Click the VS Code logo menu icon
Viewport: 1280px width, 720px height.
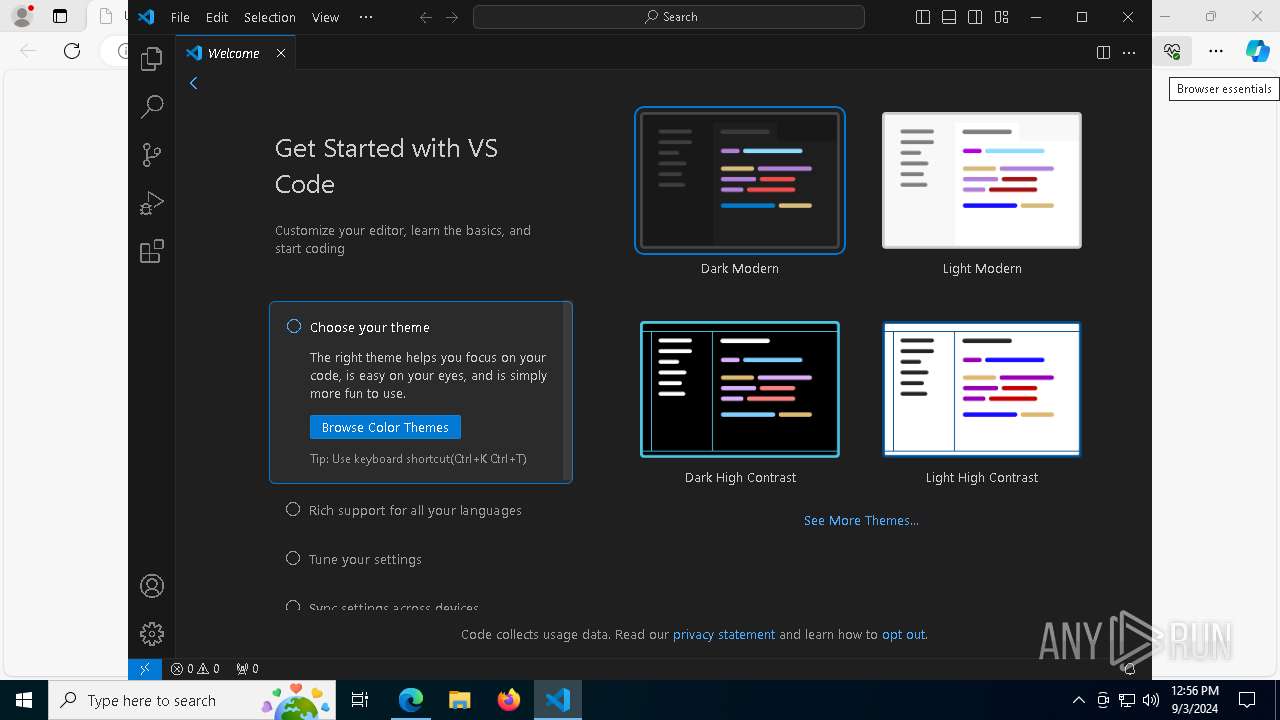tap(146, 17)
